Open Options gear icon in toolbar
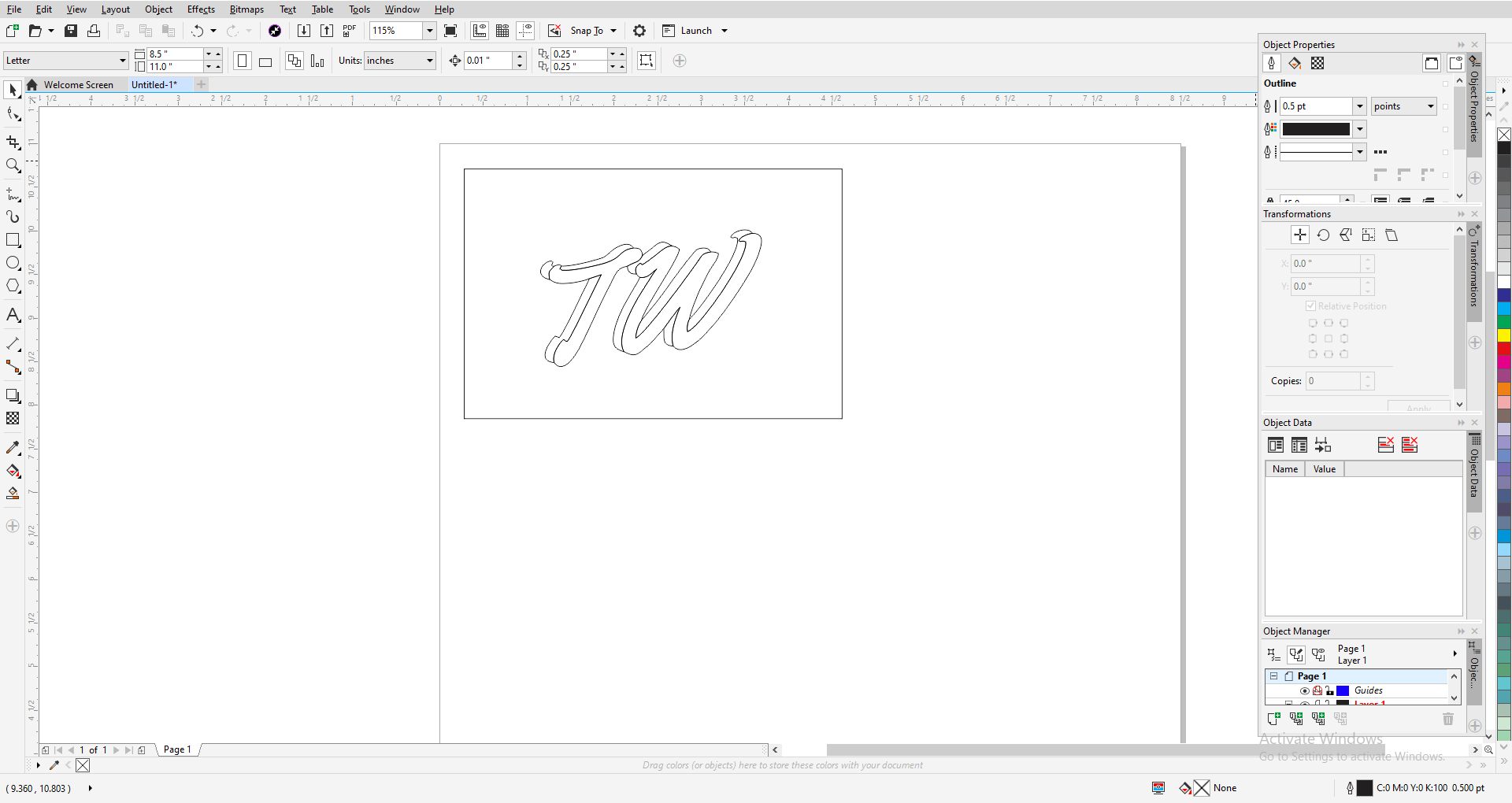 point(639,31)
